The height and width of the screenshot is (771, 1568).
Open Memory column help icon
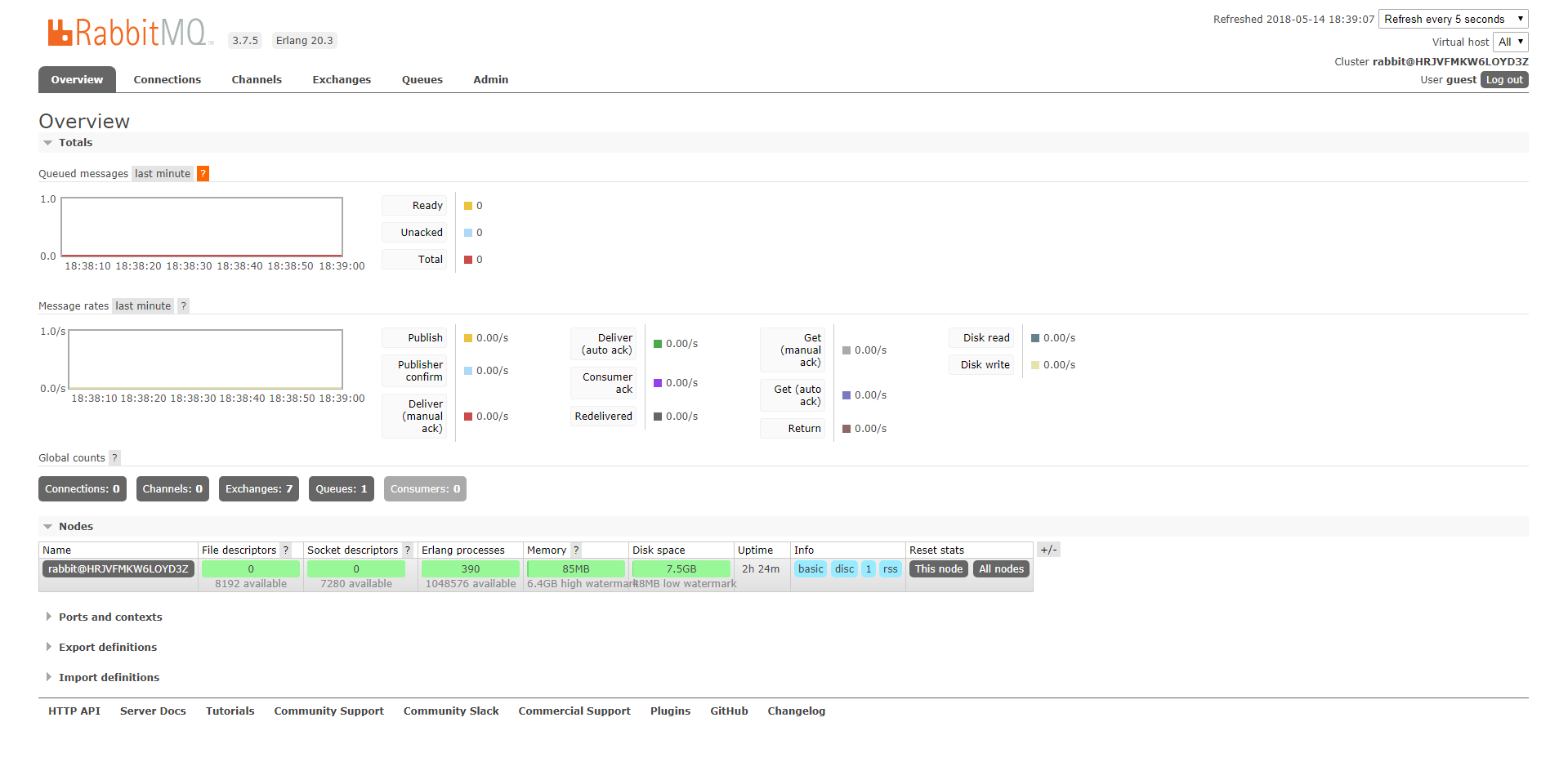tap(576, 550)
